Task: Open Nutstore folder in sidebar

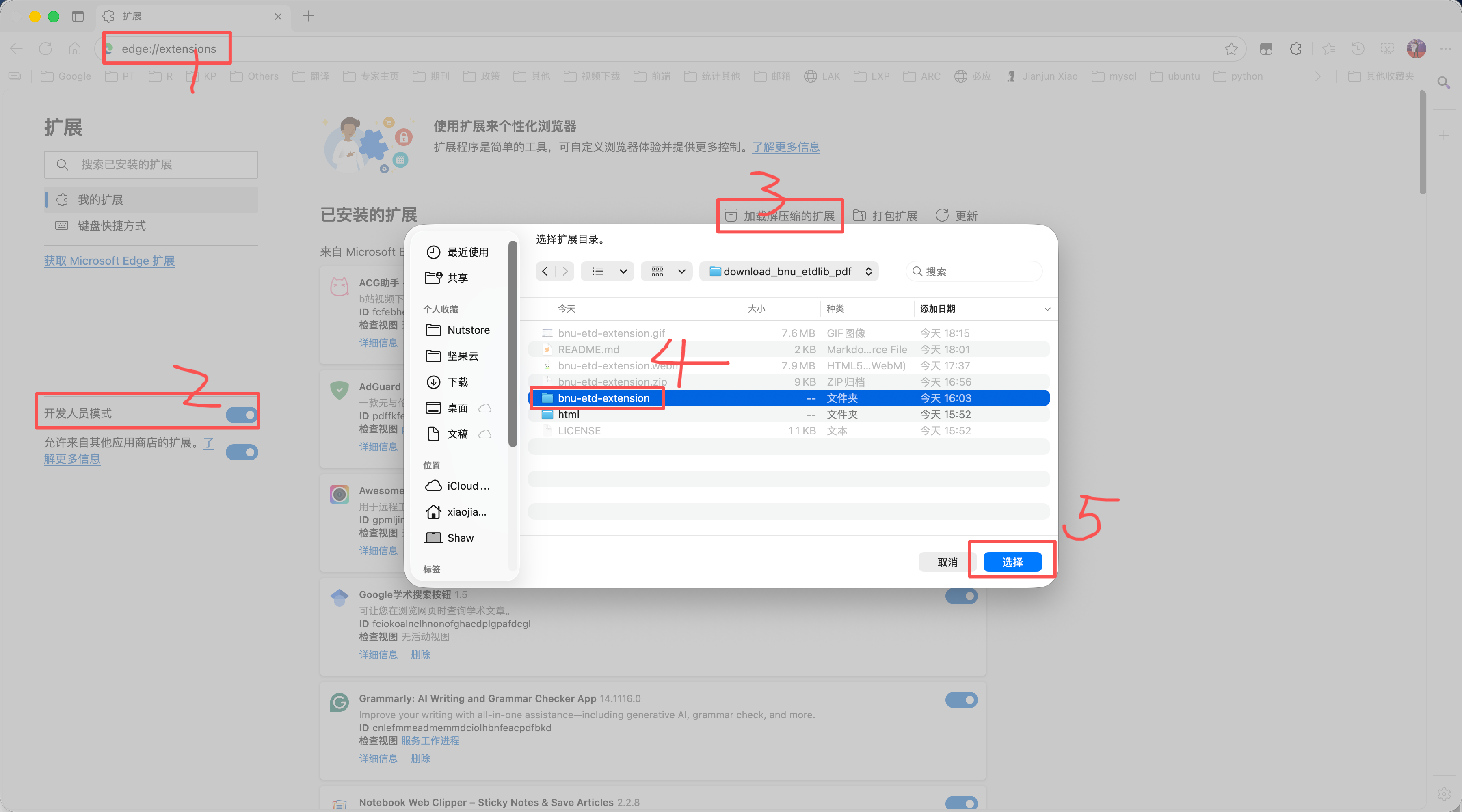Action: click(458, 330)
